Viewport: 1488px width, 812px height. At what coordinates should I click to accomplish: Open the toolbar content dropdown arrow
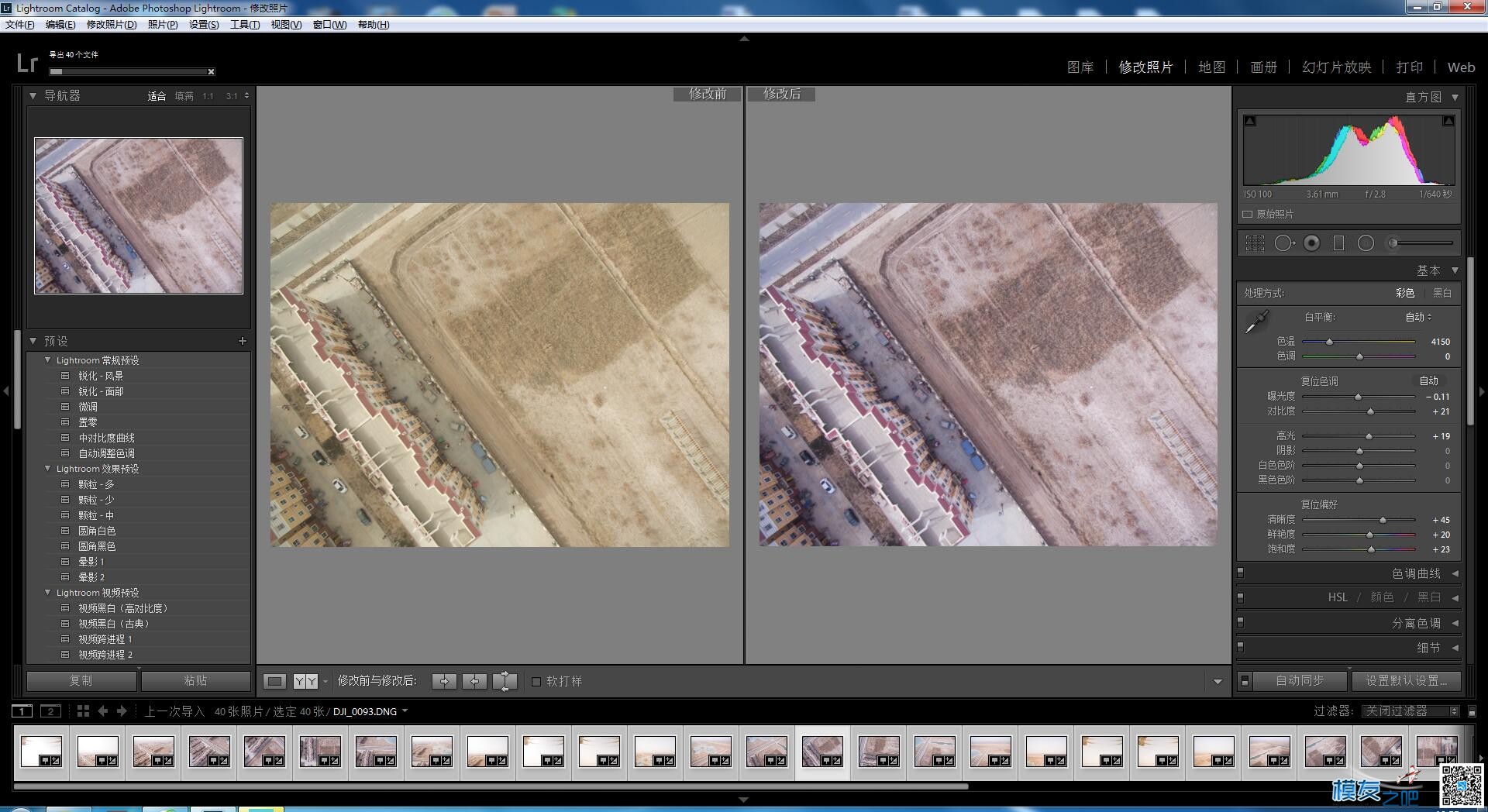[1218, 682]
